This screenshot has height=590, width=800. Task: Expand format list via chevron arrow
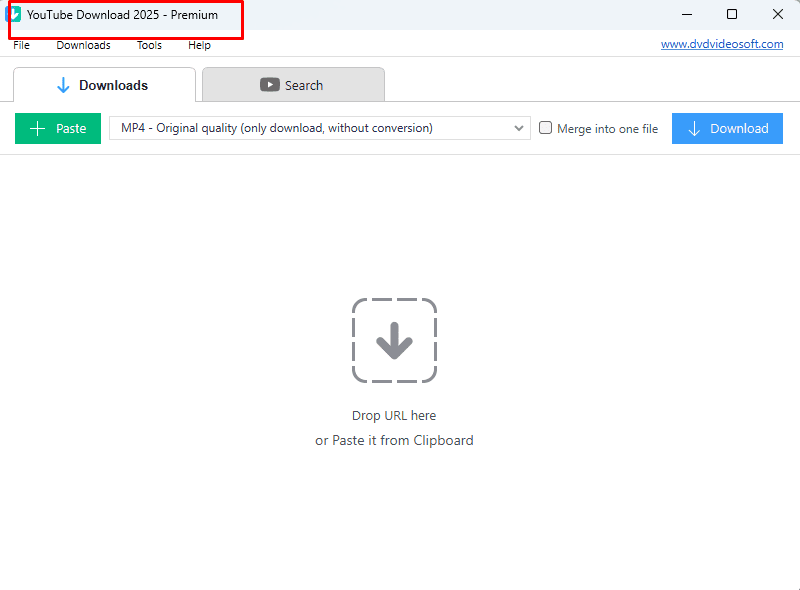click(519, 128)
